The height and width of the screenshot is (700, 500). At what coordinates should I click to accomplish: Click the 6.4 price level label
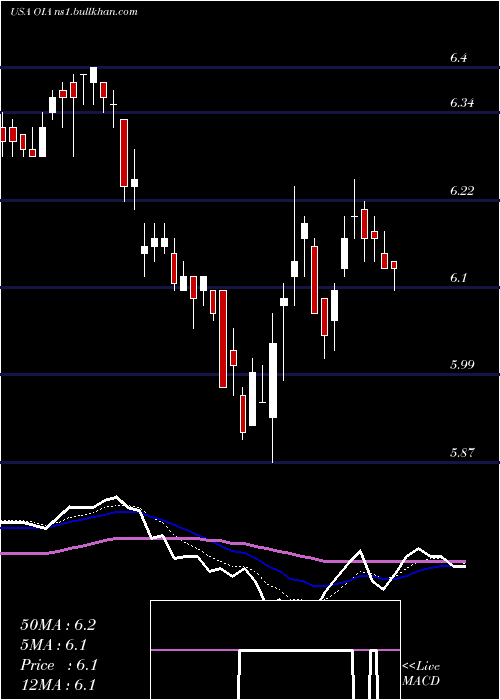(458, 58)
